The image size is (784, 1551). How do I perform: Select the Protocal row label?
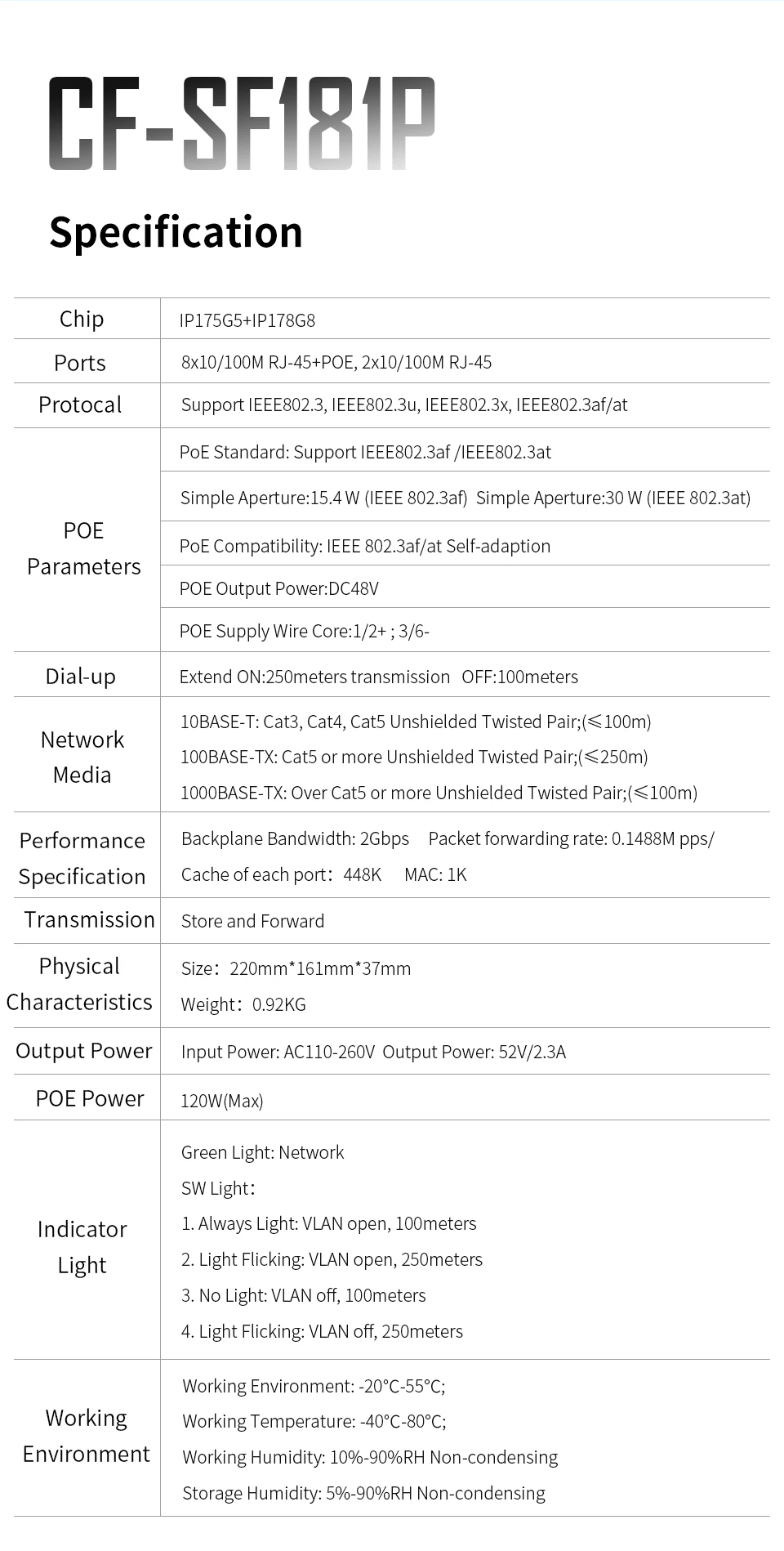click(x=80, y=405)
